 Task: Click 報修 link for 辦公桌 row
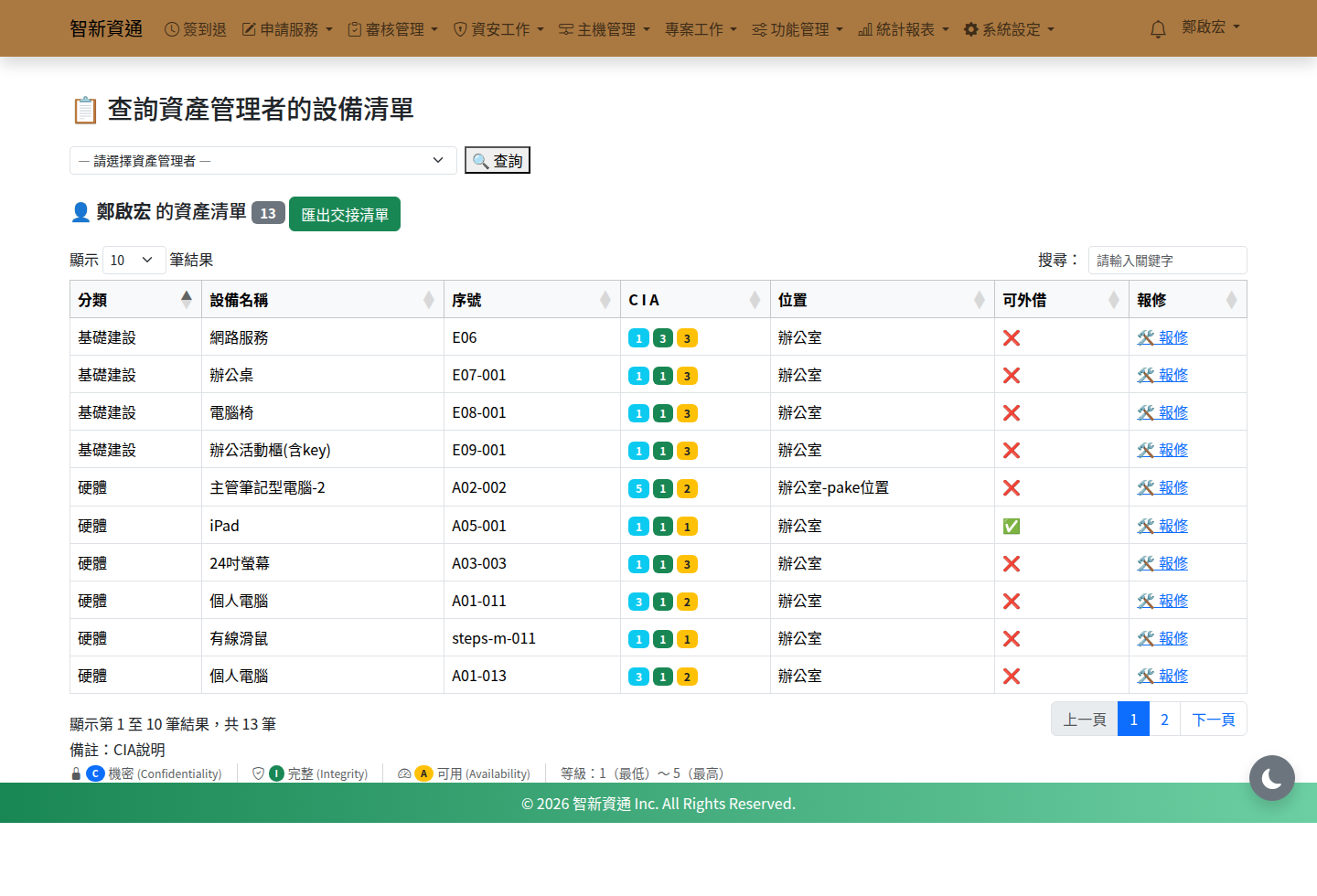1162,376
